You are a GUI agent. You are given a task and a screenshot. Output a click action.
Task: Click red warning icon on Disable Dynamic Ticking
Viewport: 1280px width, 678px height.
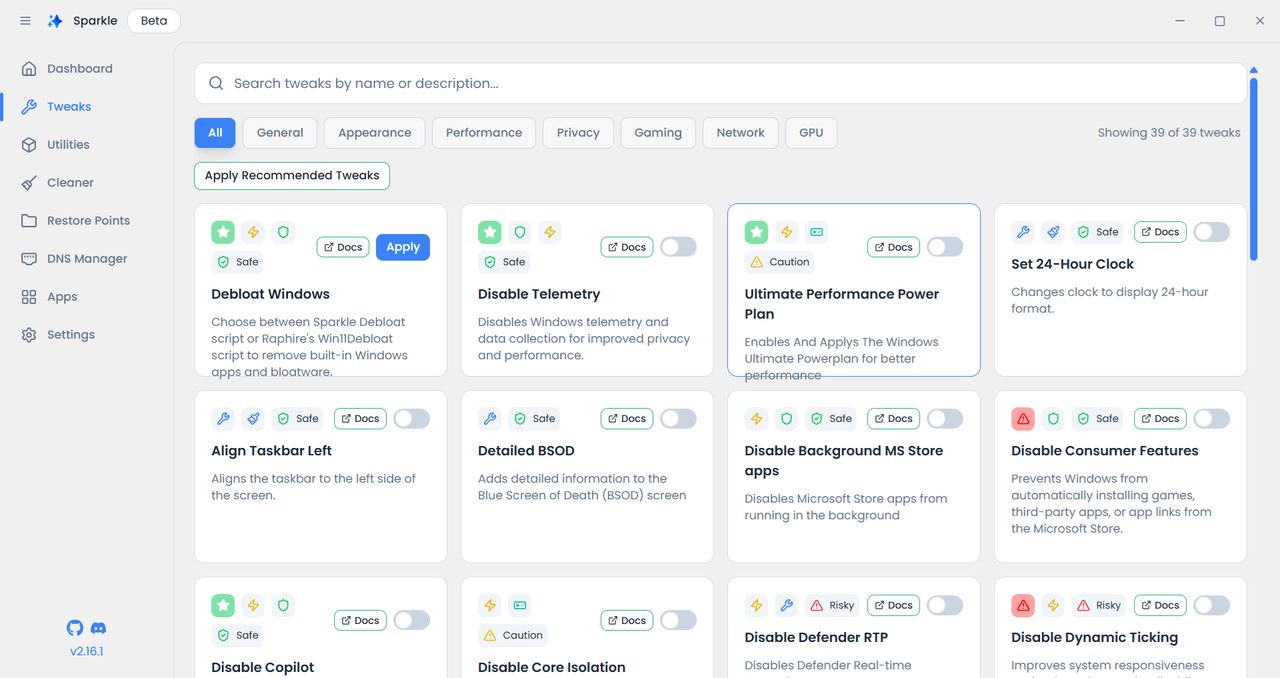coord(1023,606)
